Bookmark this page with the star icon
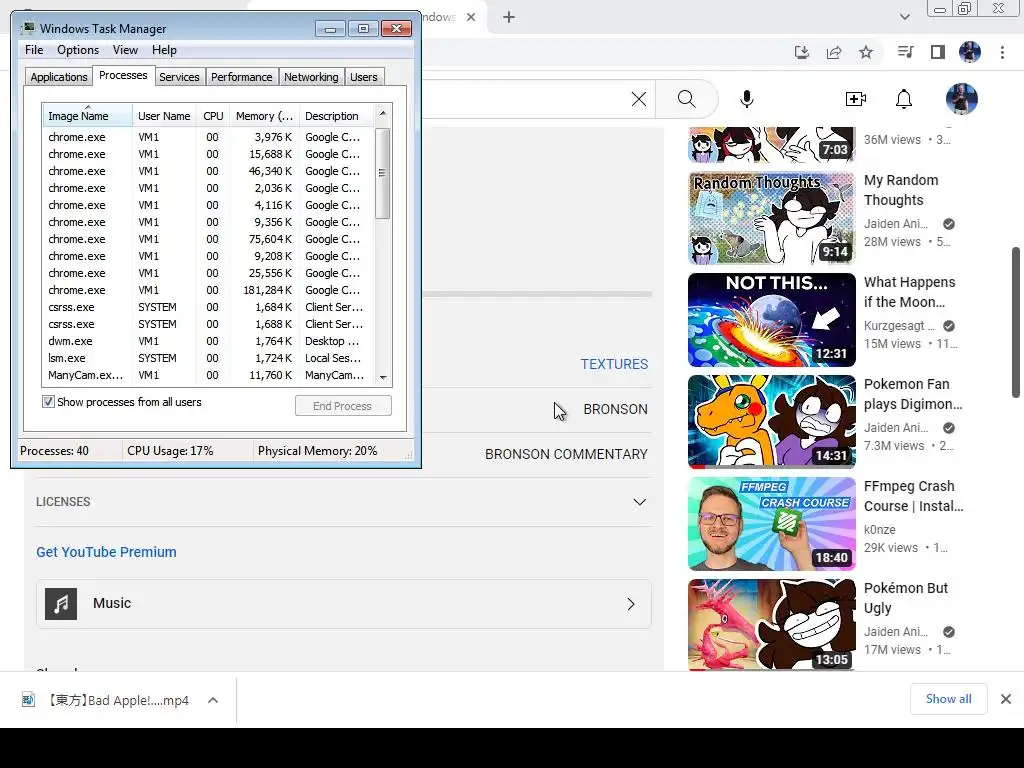1024x768 pixels. point(866,52)
